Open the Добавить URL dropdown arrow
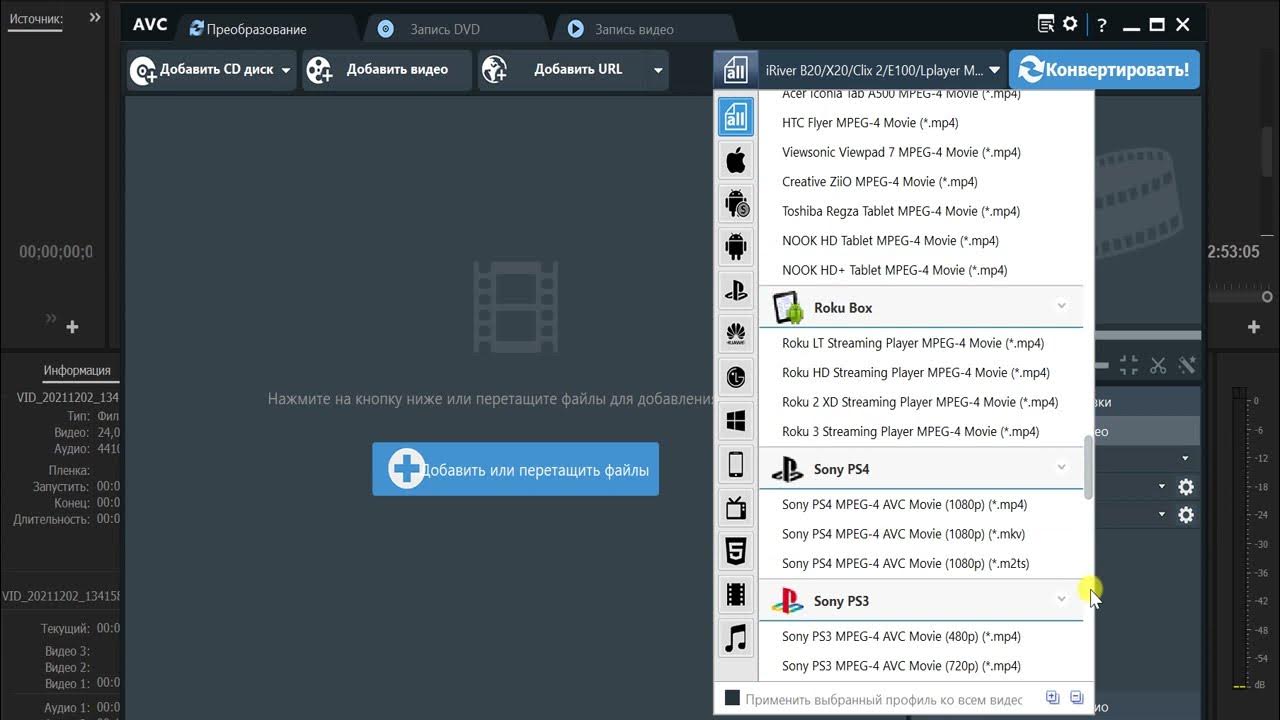 tap(658, 70)
